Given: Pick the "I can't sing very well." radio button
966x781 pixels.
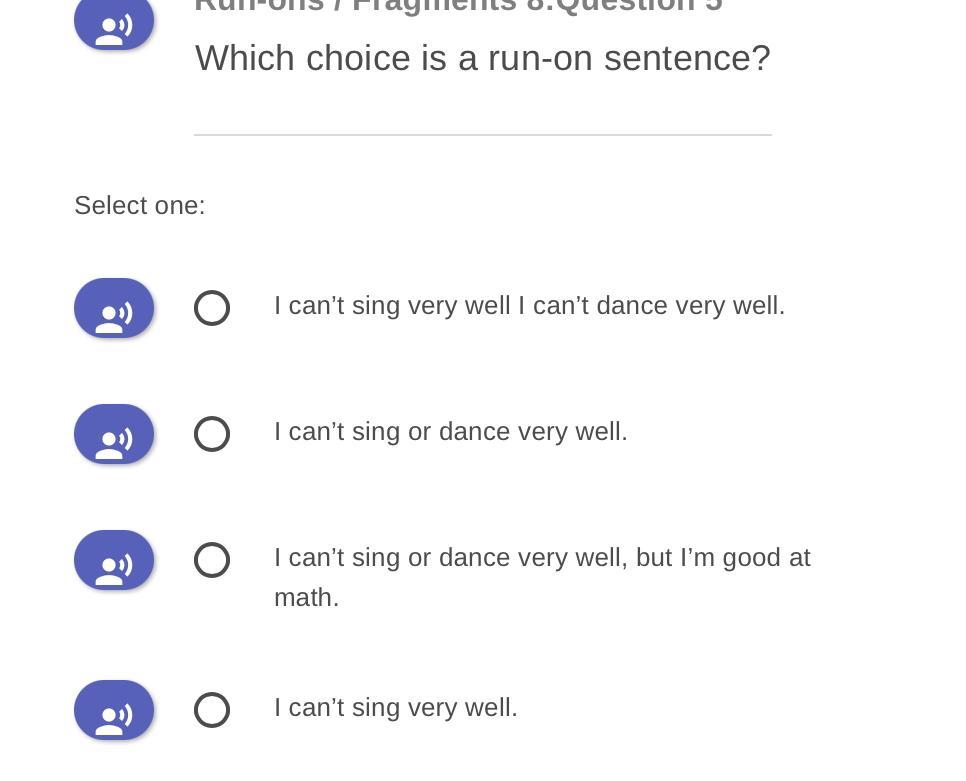Looking at the screenshot, I should [212, 710].
